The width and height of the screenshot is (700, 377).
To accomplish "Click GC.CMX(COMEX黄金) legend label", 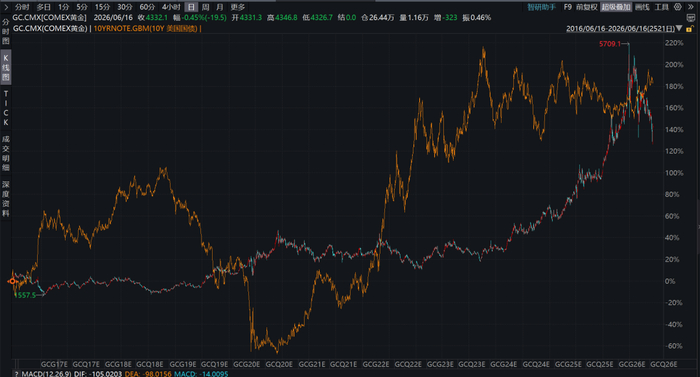I will coord(50,29).
